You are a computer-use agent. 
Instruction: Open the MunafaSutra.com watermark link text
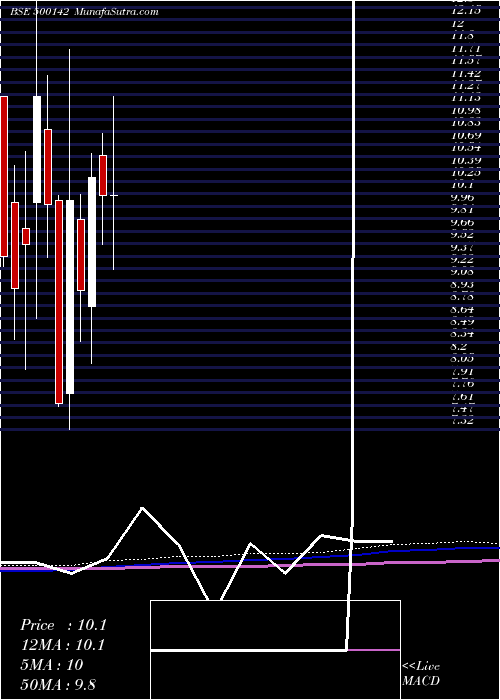116,12
